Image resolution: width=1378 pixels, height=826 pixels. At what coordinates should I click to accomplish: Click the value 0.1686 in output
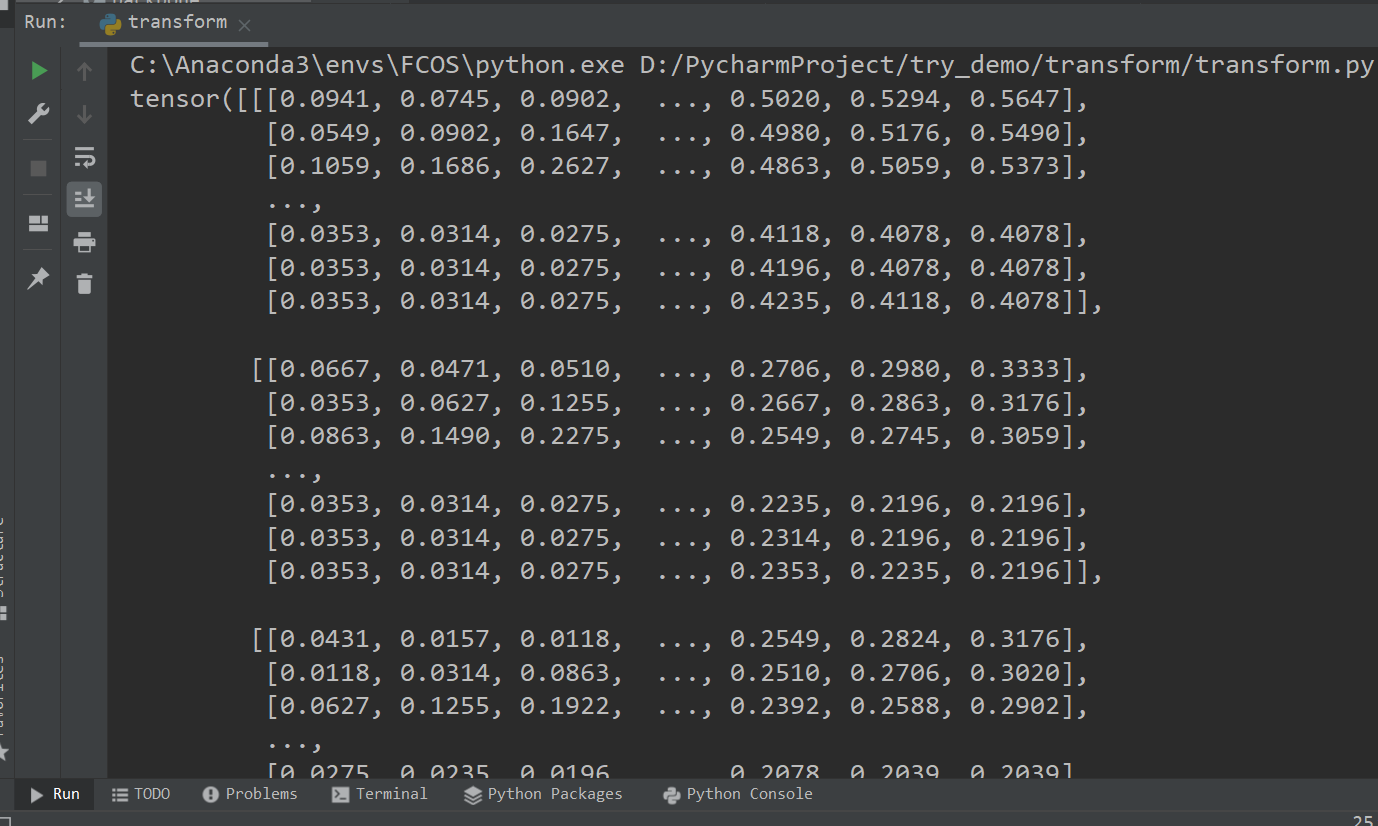pyautogui.click(x=445, y=167)
